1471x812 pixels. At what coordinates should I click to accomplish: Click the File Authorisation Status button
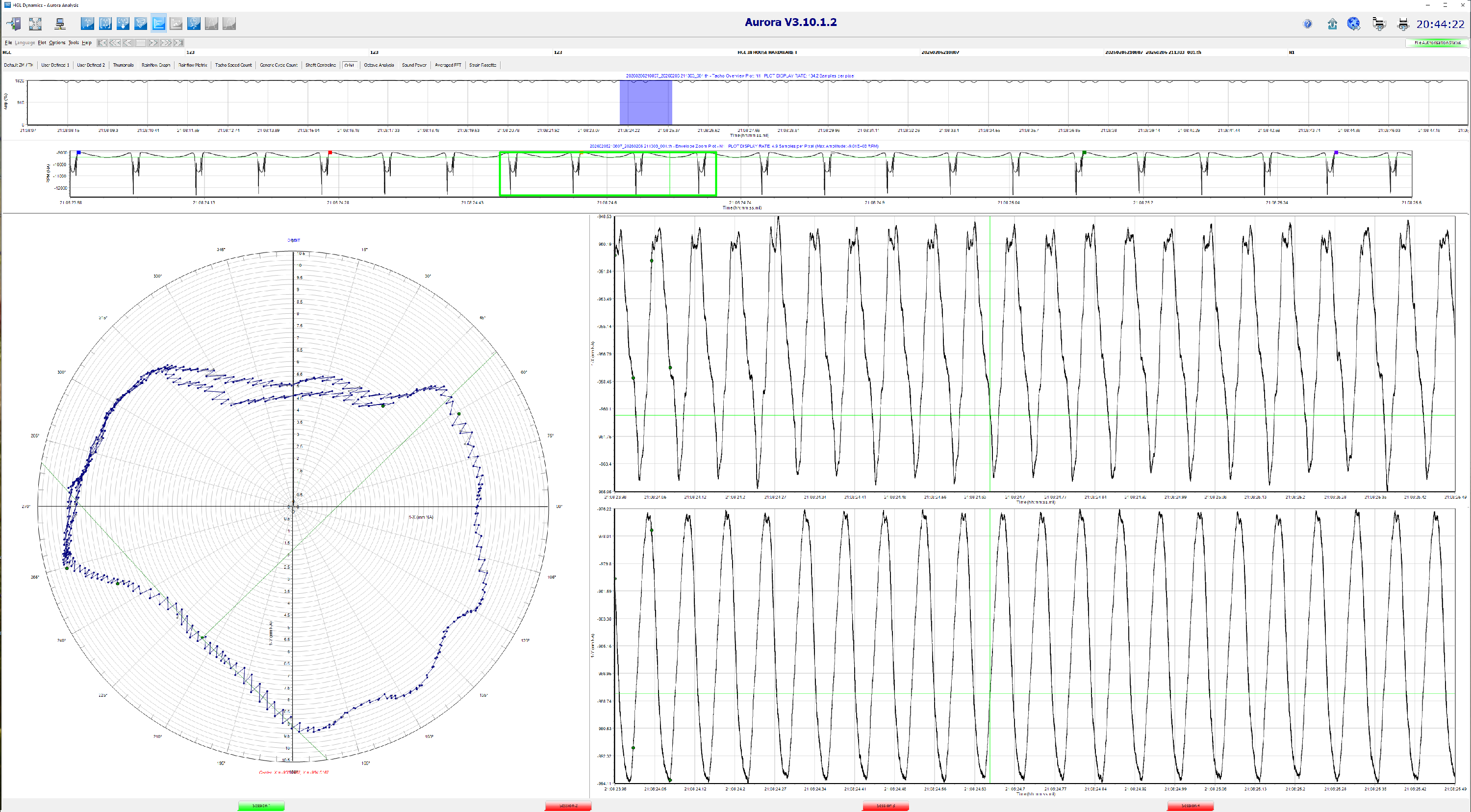pos(1437,43)
